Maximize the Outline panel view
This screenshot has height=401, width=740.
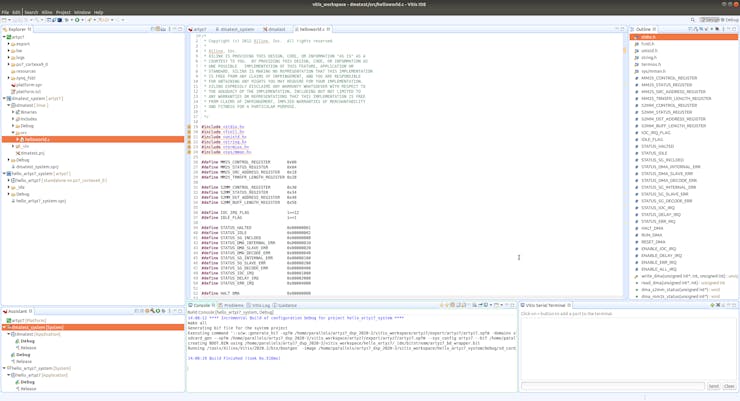735,29
